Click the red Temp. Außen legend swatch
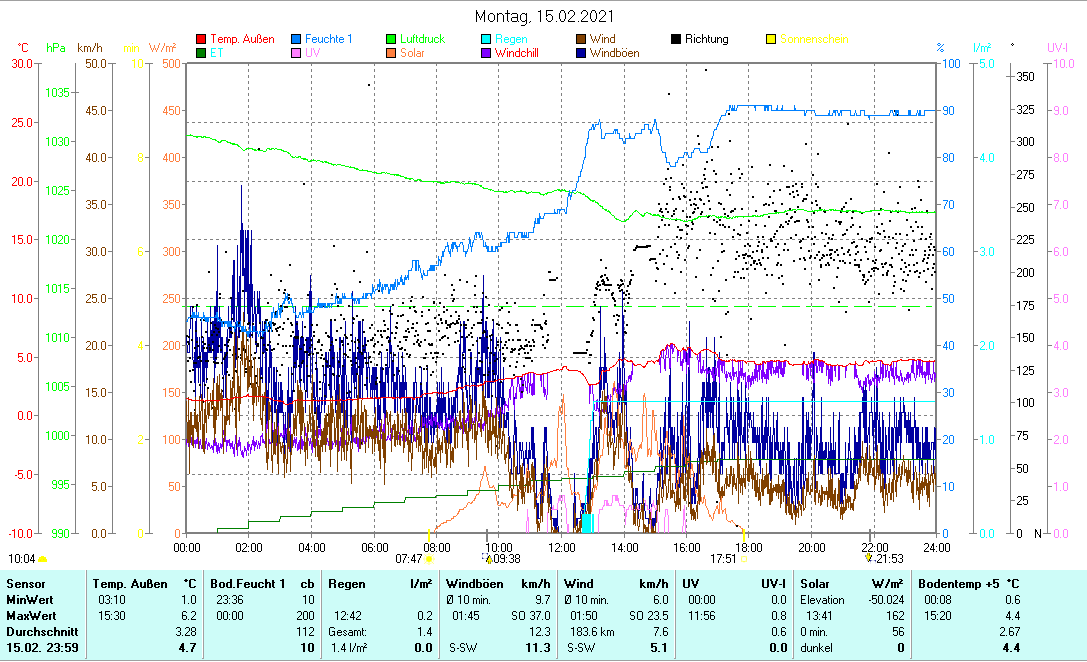Screen dimensions: 1087x662 [x=201, y=40]
